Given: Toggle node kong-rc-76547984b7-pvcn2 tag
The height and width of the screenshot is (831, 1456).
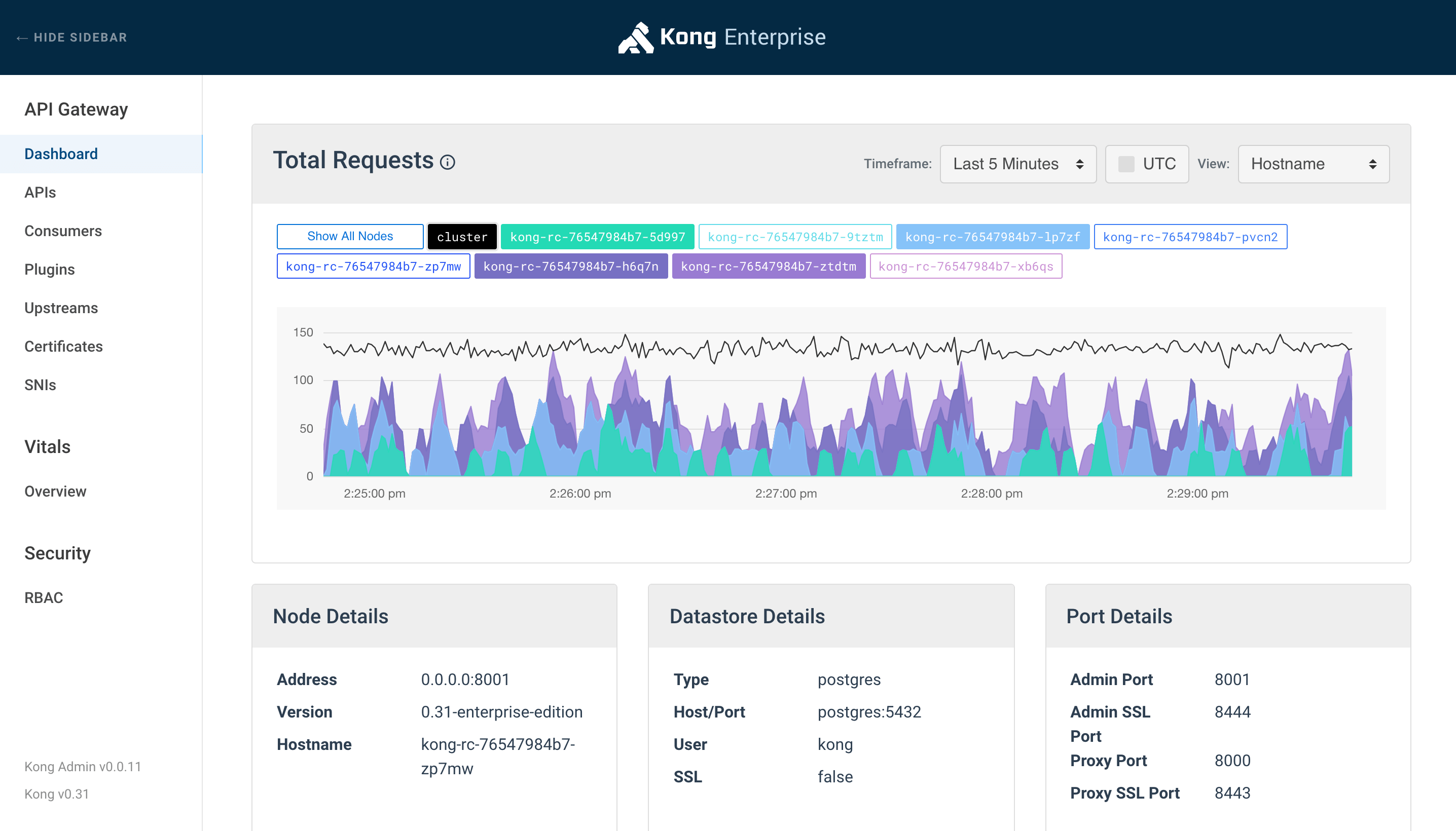Looking at the screenshot, I should [1190, 237].
